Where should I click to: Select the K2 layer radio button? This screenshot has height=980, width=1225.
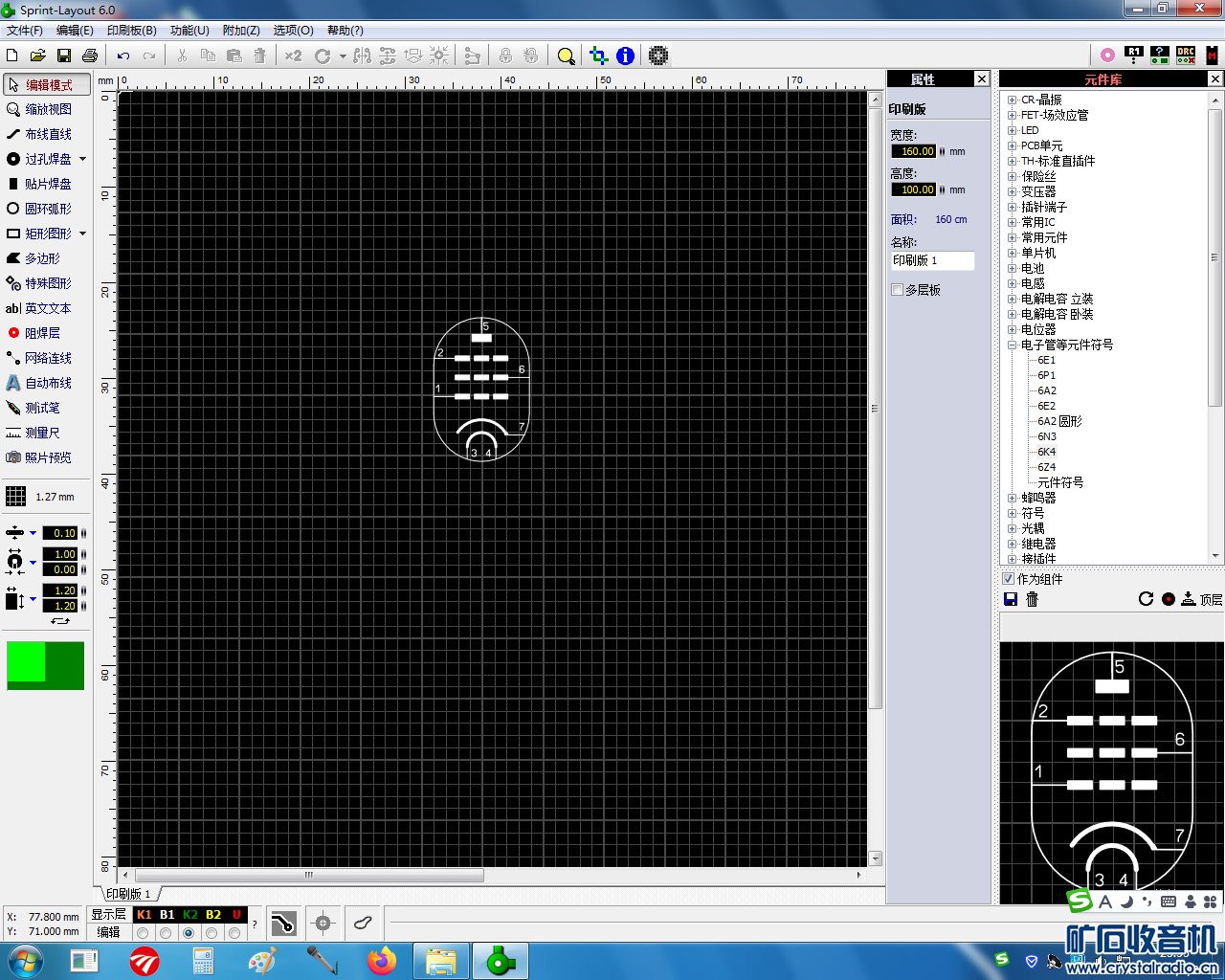[x=189, y=933]
